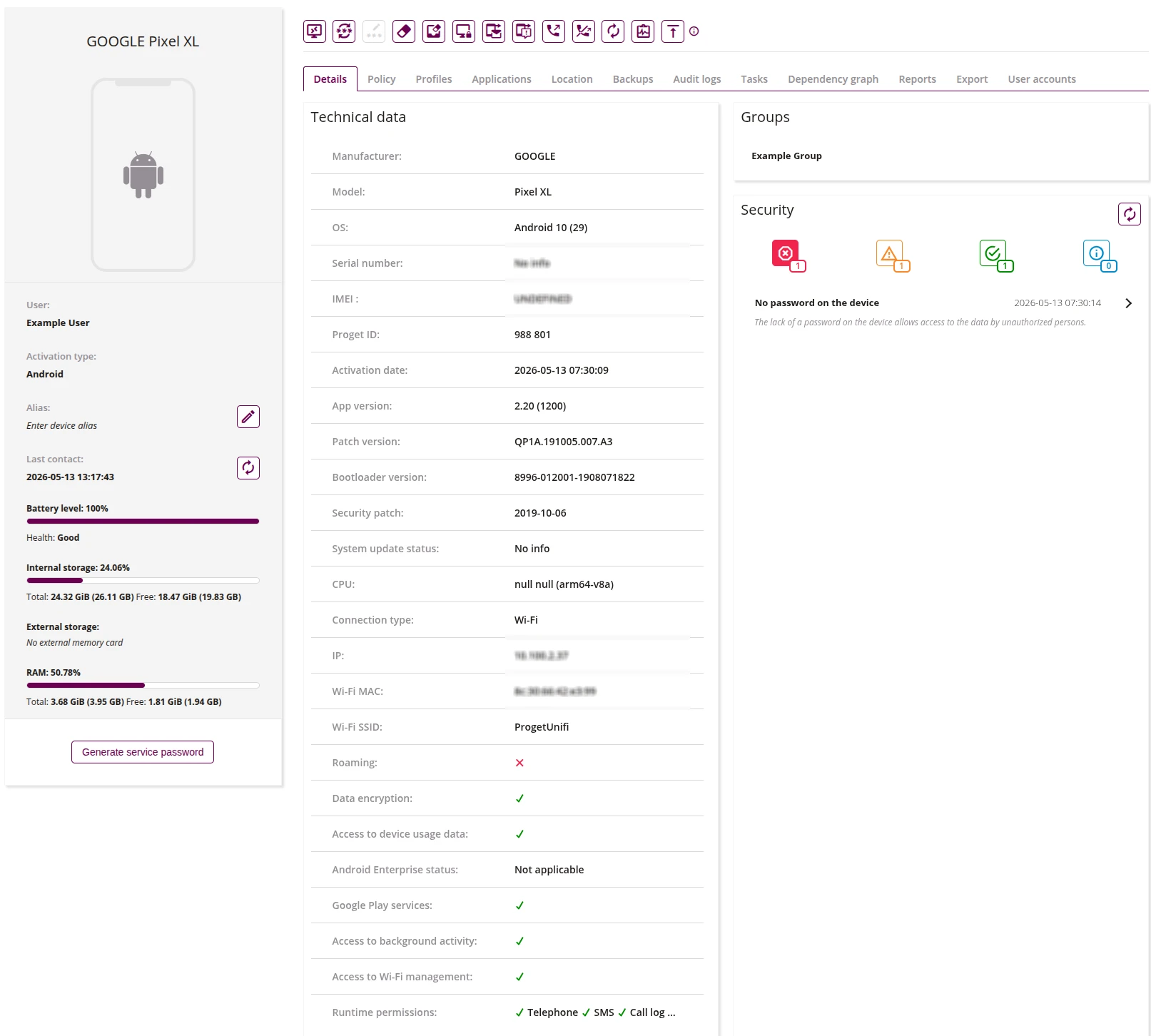Refresh the last contact time
This screenshot has width=1151, height=1036.
click(248, 468)
